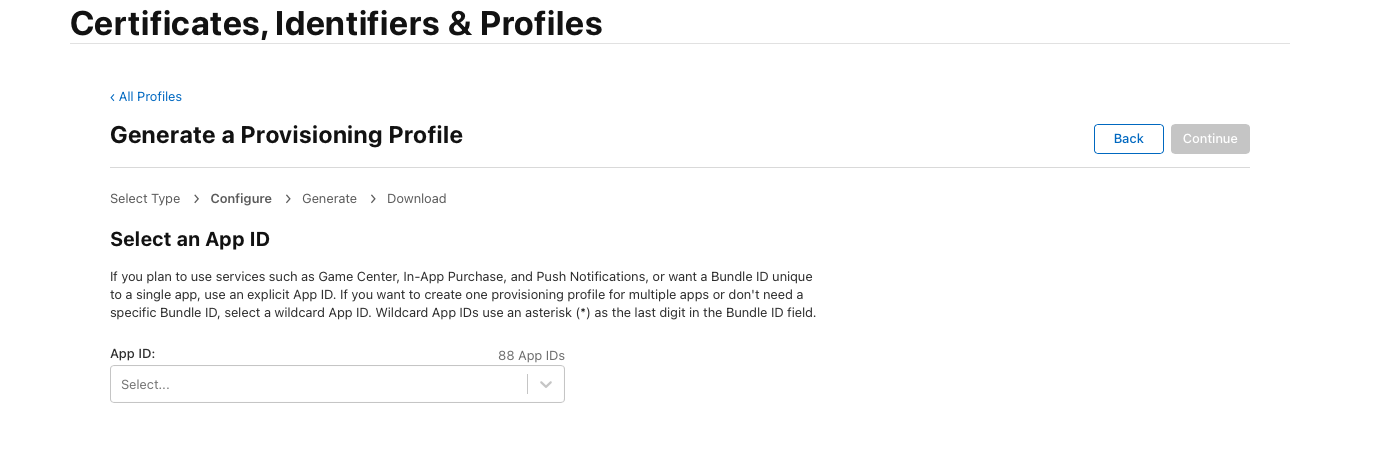Click the Certificates, Identifiers & Profiles title
The height and width of the screenshot is (455, 1388).
[x=336, y=22]
